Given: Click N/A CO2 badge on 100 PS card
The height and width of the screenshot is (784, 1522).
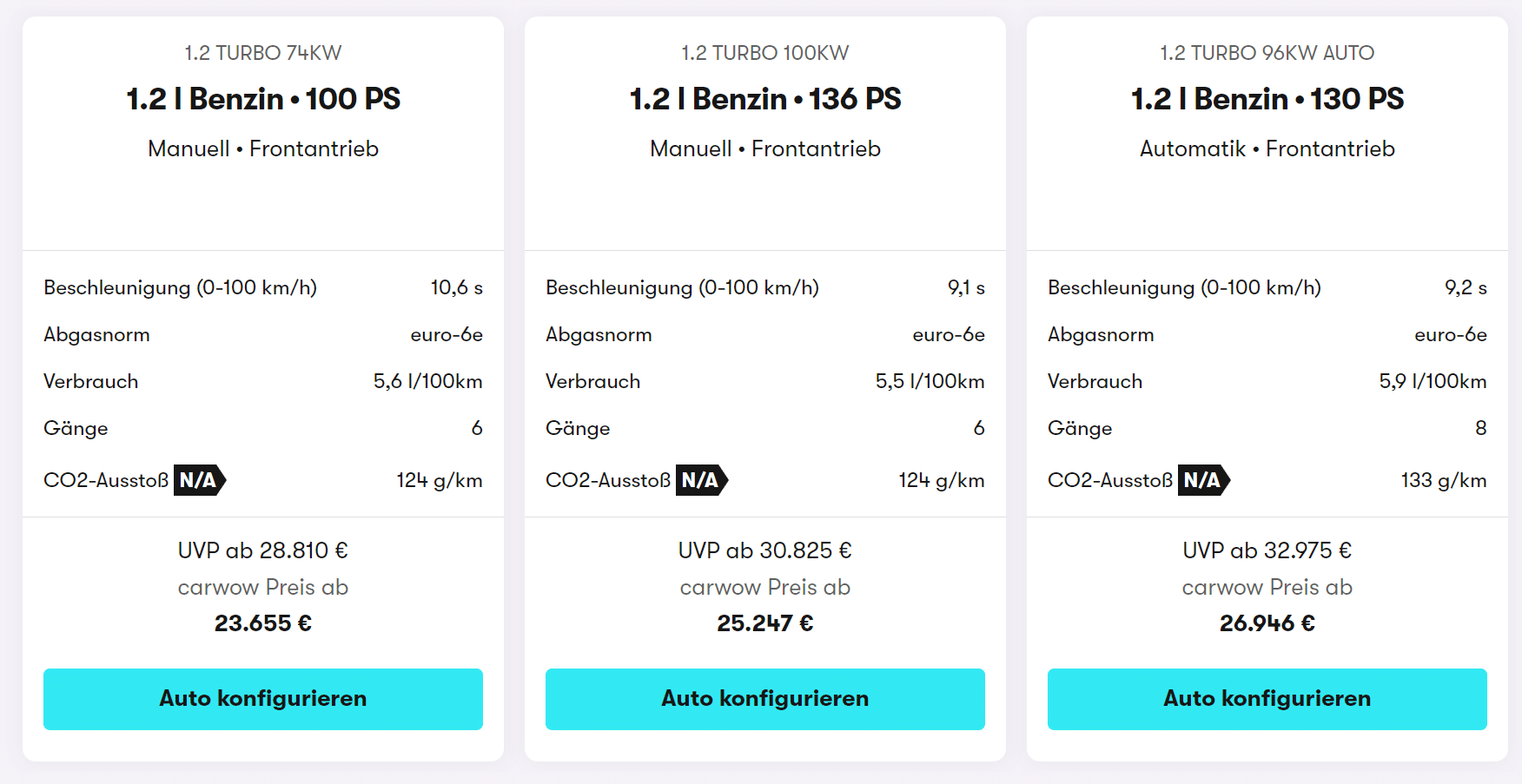Looking at the screenshot, I should tap(200, 480).
